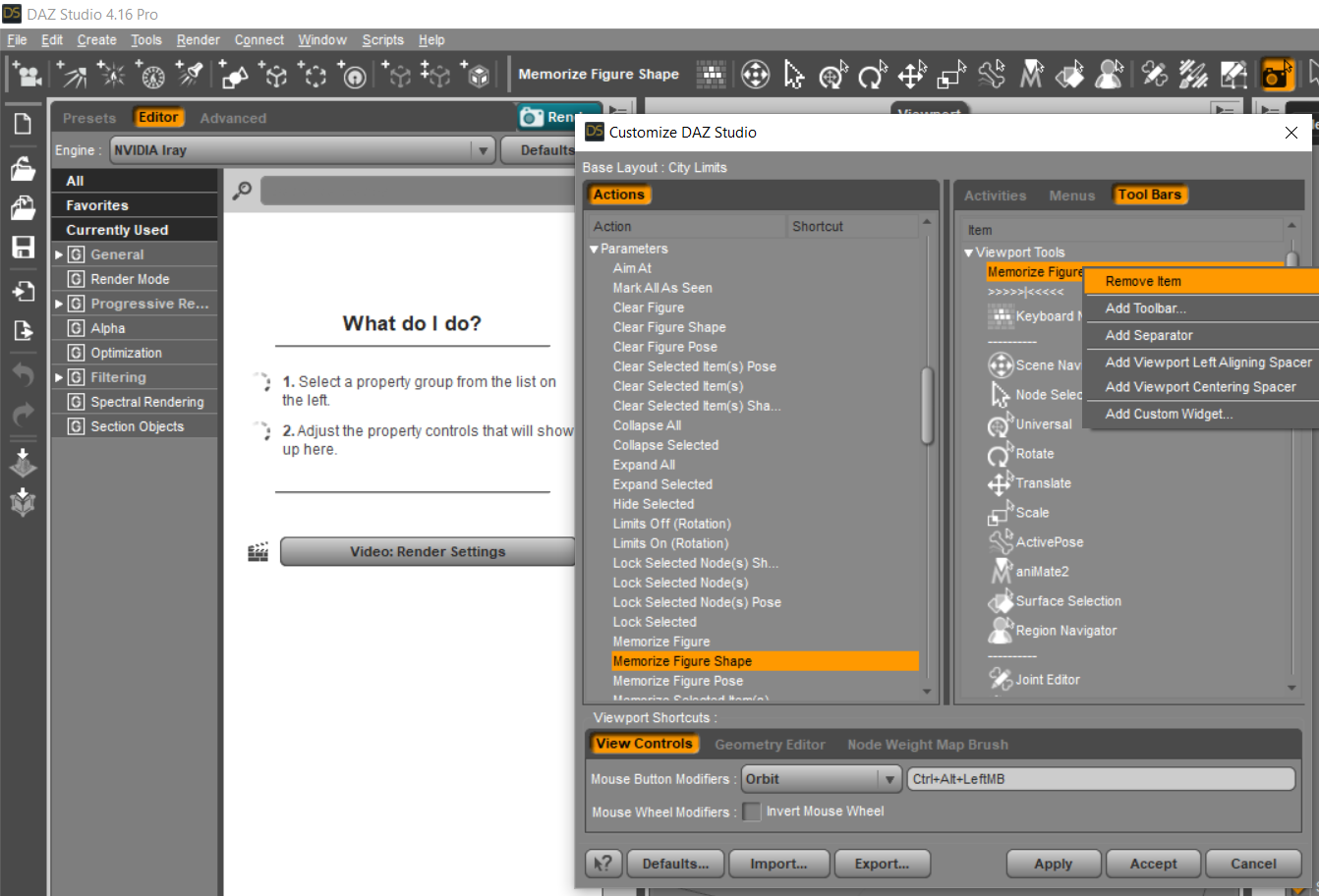Click the Render Settings search field
Screen dimensions: 1319x896
418,190
